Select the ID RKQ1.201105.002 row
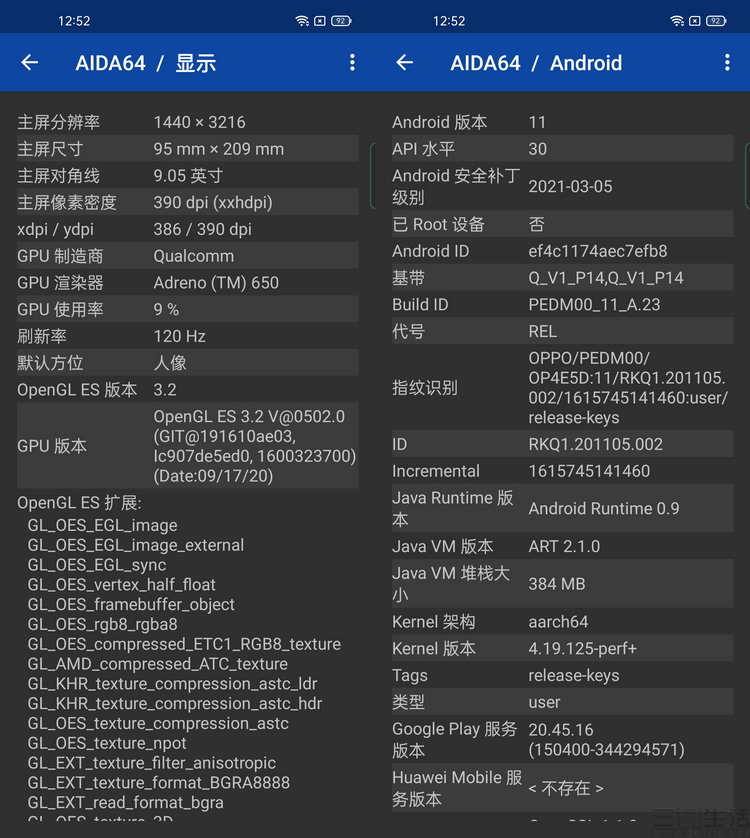Viewport: 750px width, 838px height. pos(563,444)
